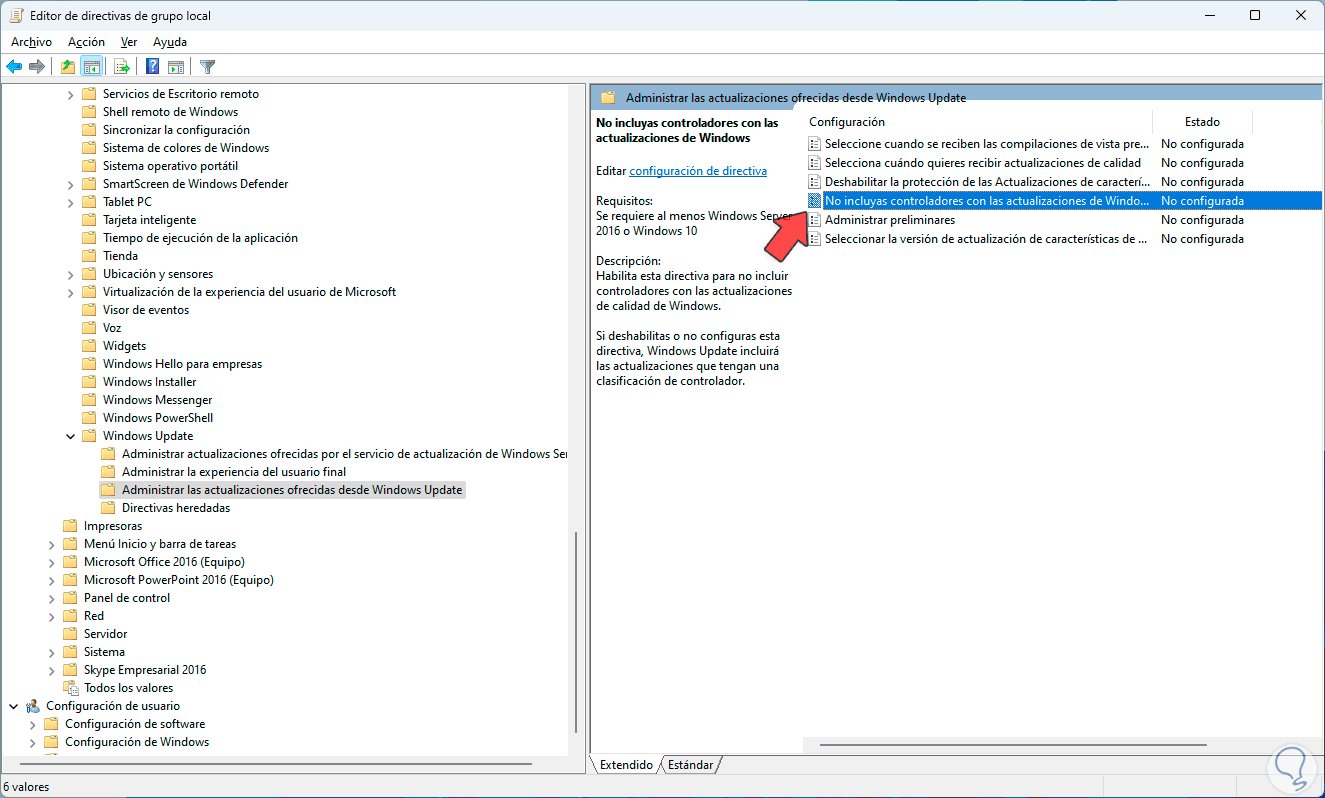Image resolution: width=1325 pixels, height=798 pixels.
Task: Select 'Windows Hello para empresas' item
Action: 182,364
